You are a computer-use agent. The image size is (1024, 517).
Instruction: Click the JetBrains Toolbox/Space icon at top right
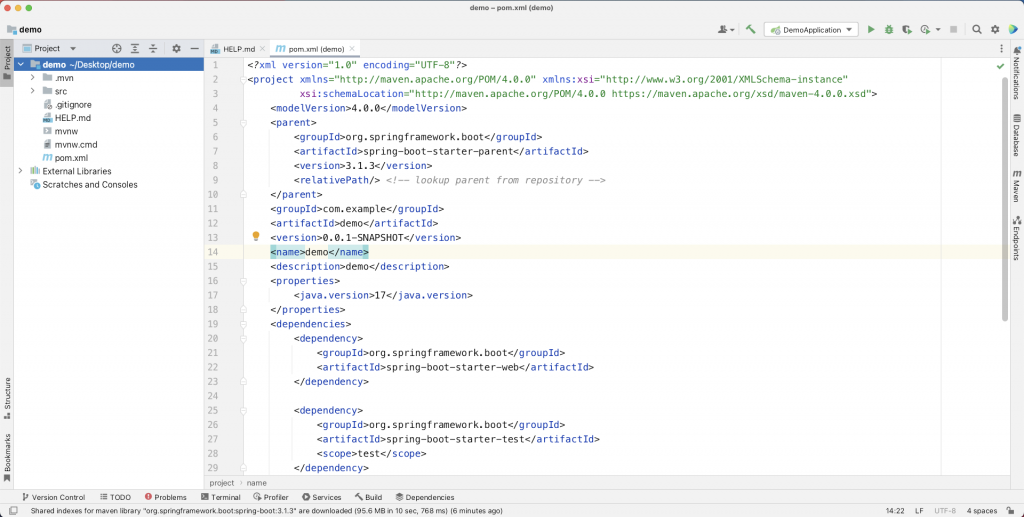[1013, 29]
